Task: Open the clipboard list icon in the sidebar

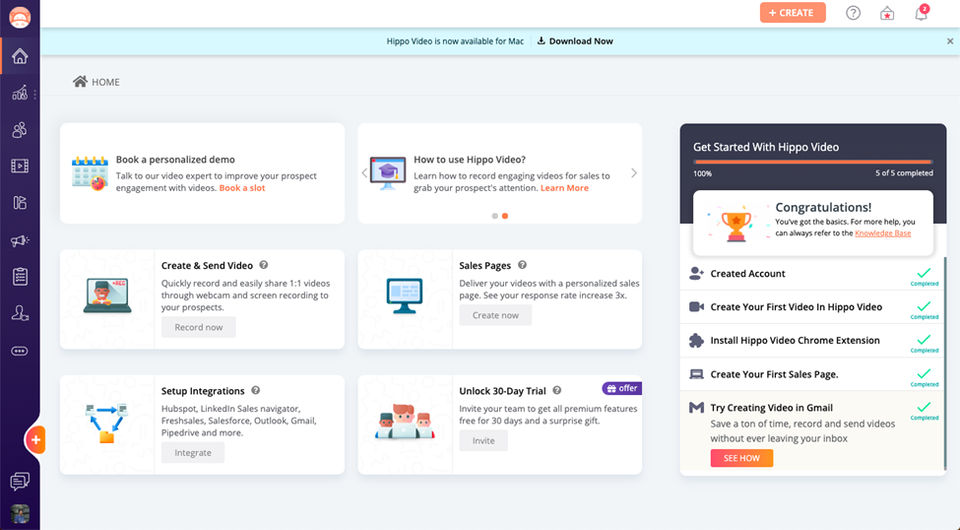Action: pyautogui.click(x=20, y=277)
